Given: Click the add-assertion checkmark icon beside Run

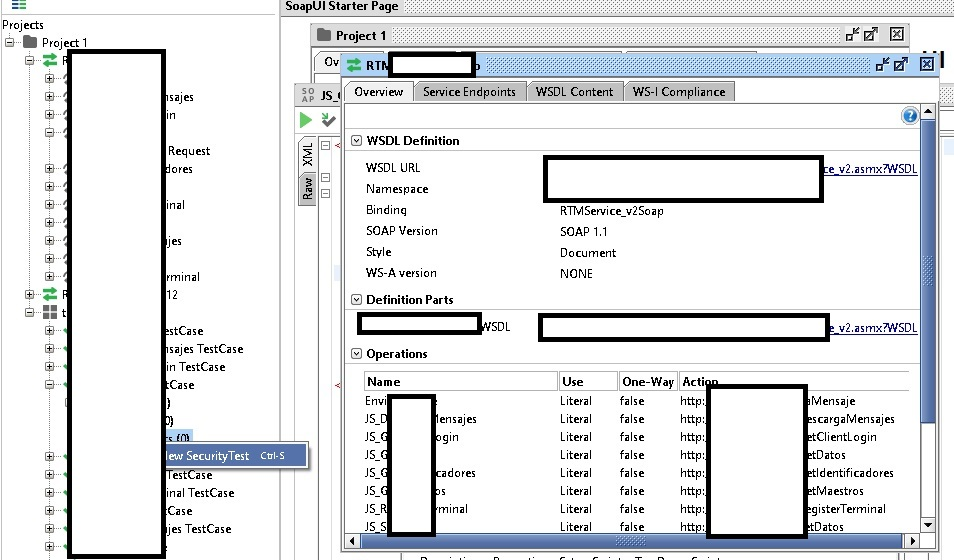Looking at the screenshot, I should pos(327,120).
